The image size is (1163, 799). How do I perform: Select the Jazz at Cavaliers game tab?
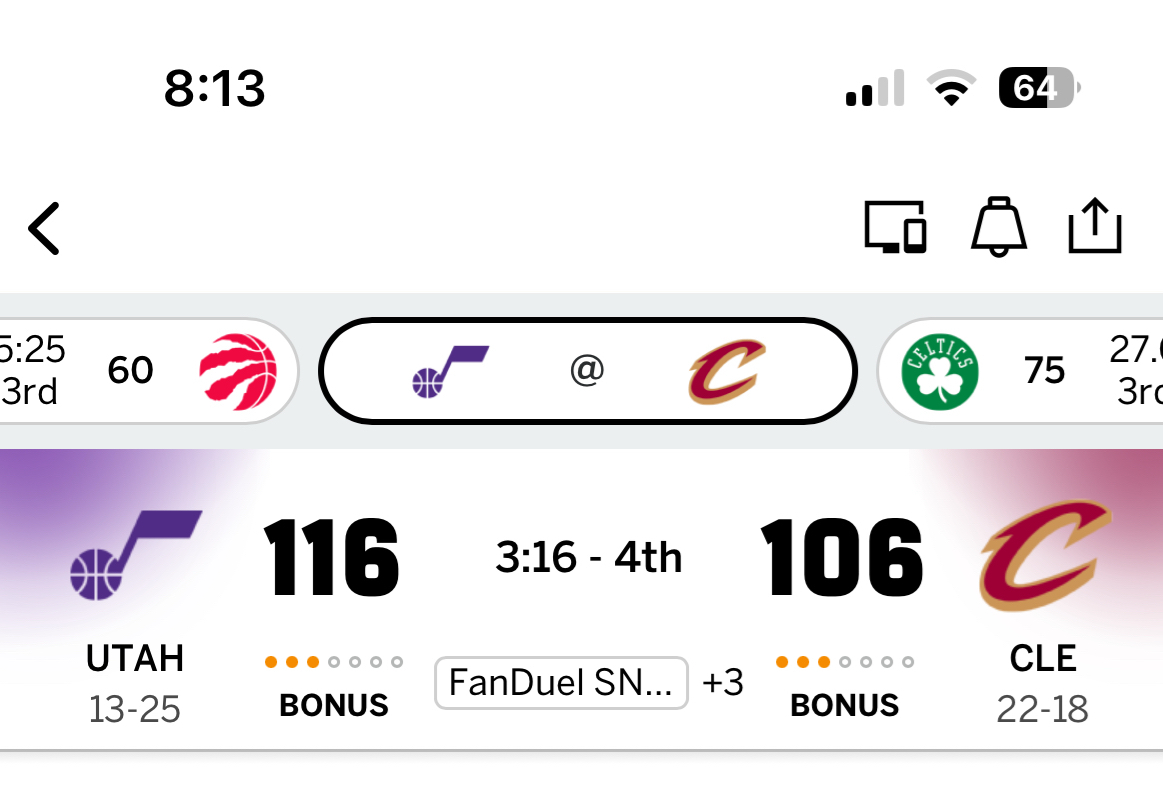588,371
